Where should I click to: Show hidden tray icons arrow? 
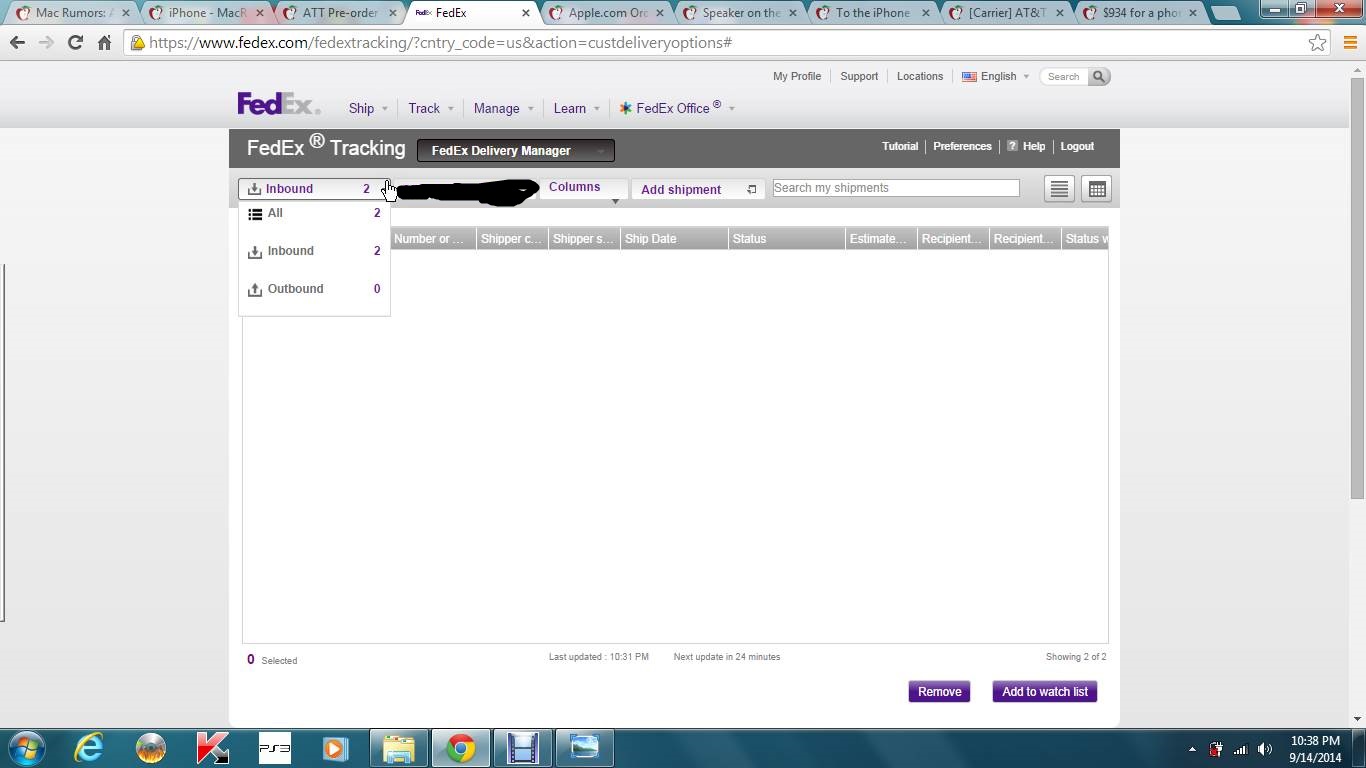click(x=1192, y=749)
